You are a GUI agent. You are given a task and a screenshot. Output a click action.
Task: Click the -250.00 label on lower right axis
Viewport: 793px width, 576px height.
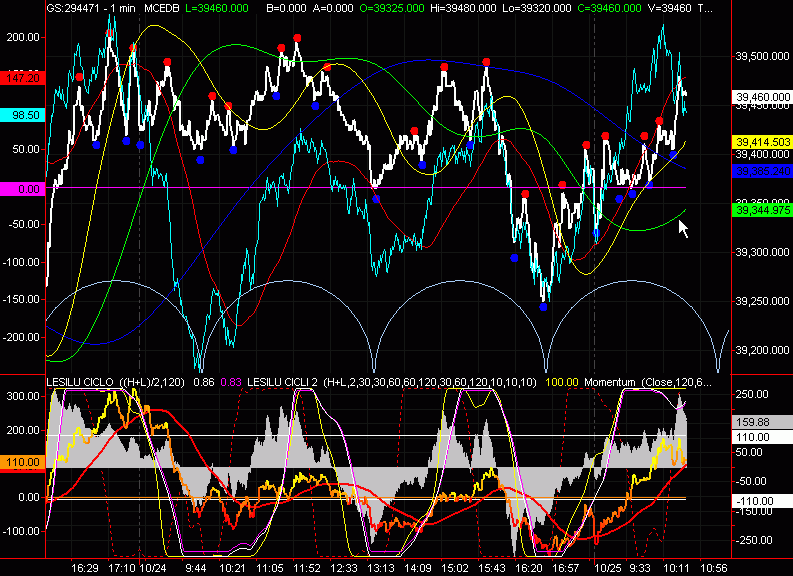(752, 541)
